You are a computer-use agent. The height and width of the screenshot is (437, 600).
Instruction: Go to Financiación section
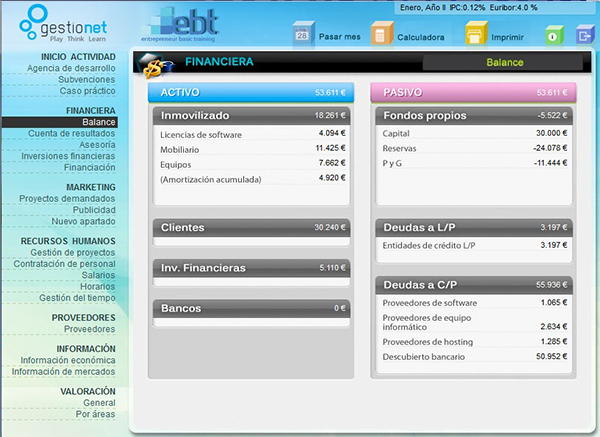[90, 168]
